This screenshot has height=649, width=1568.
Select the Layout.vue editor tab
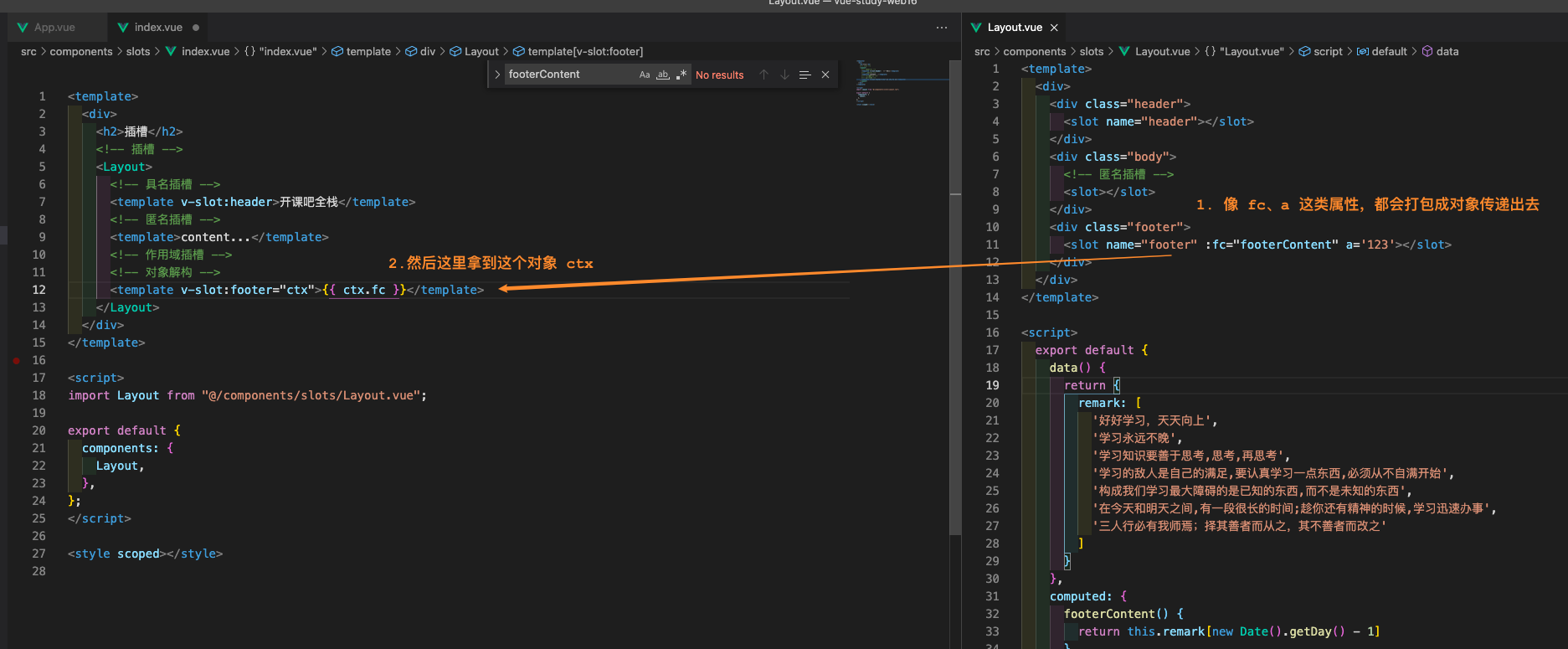point(1015,28)
